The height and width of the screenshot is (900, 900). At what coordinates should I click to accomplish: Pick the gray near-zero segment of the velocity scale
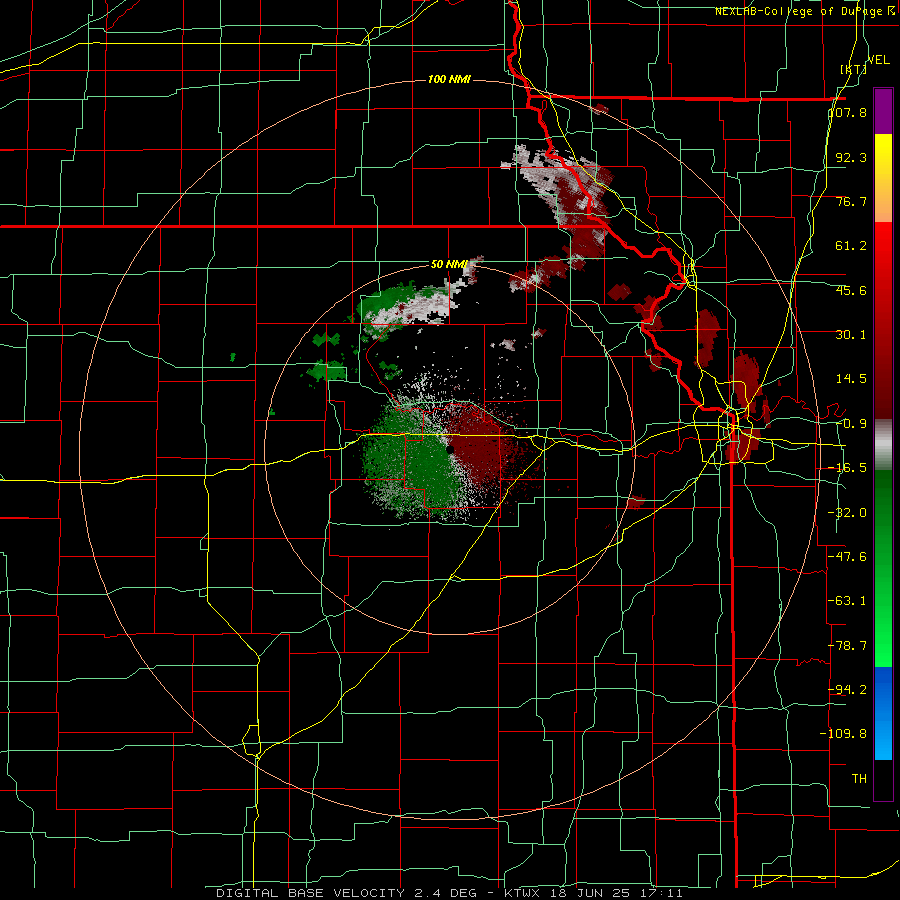point(883,445)
